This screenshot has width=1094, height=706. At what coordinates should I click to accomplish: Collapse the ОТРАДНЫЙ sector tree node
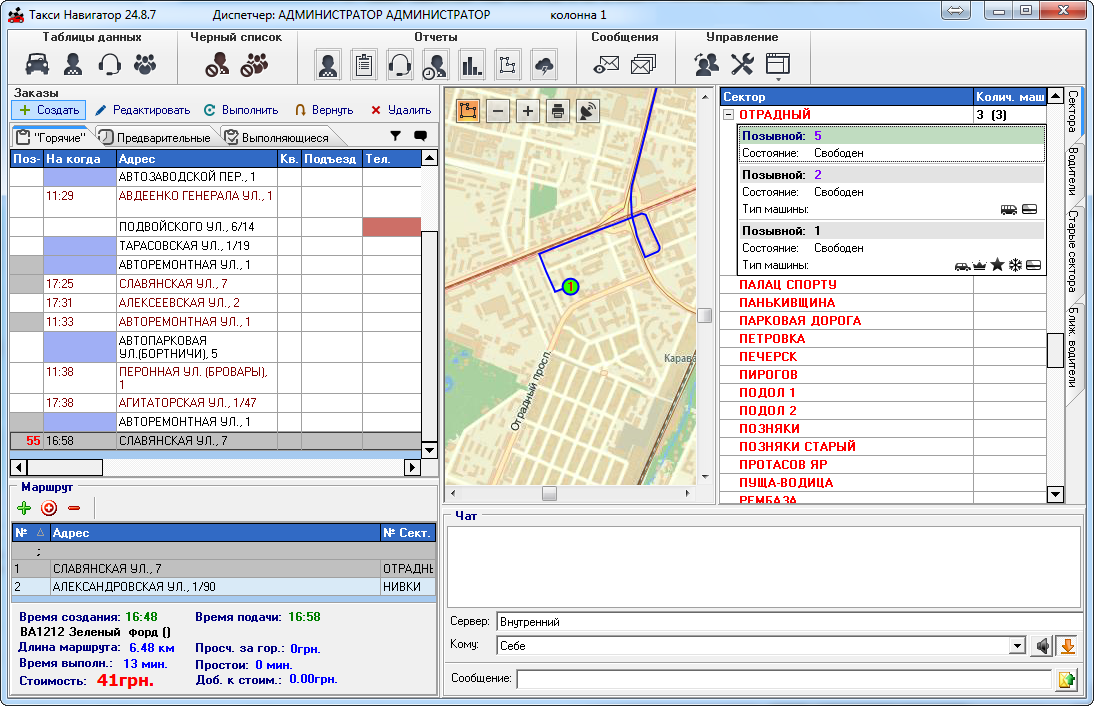coord(728,115)
